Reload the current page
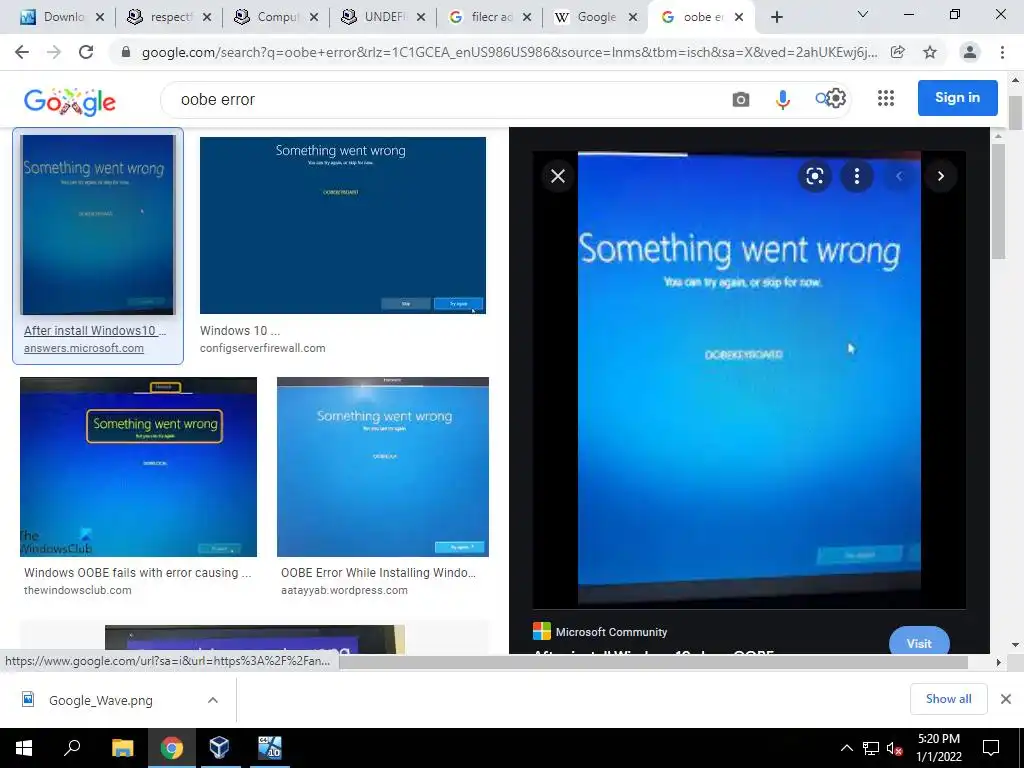The height and width of the screenshot is (768, 1024). click(86, 52)
